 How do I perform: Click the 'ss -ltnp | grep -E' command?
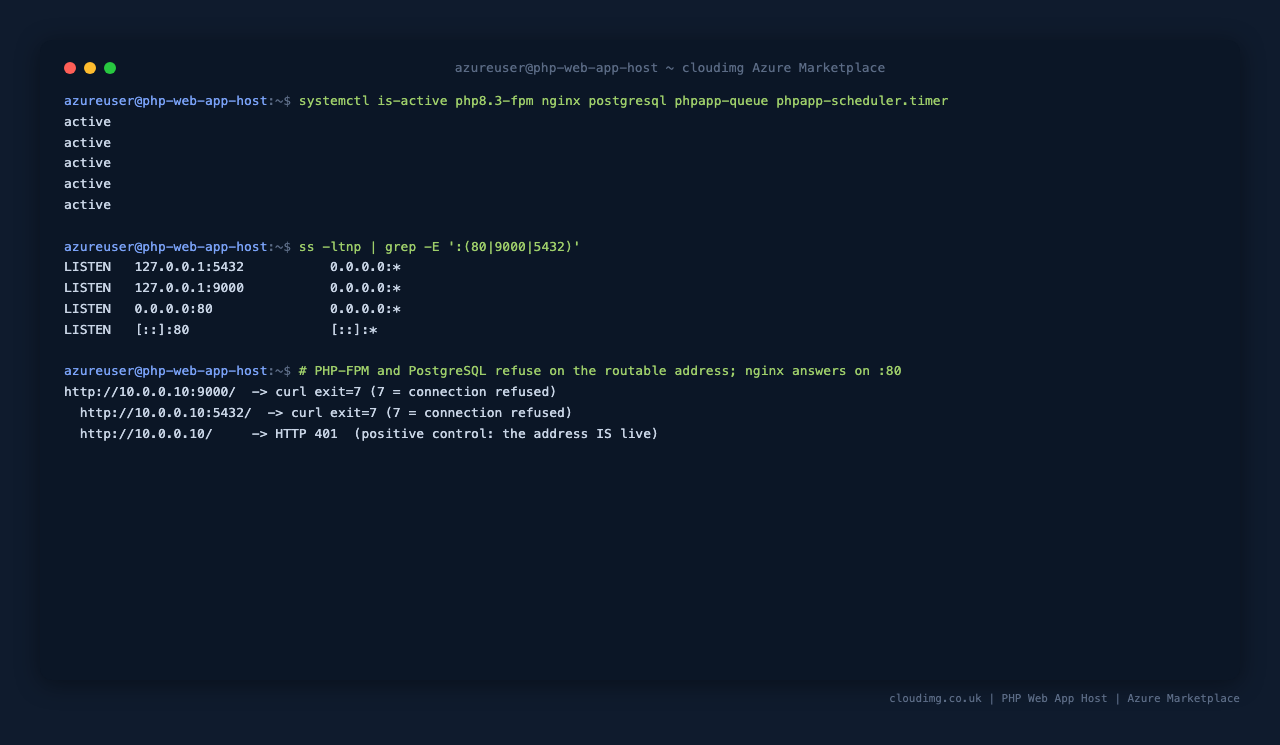coord(439,247)
